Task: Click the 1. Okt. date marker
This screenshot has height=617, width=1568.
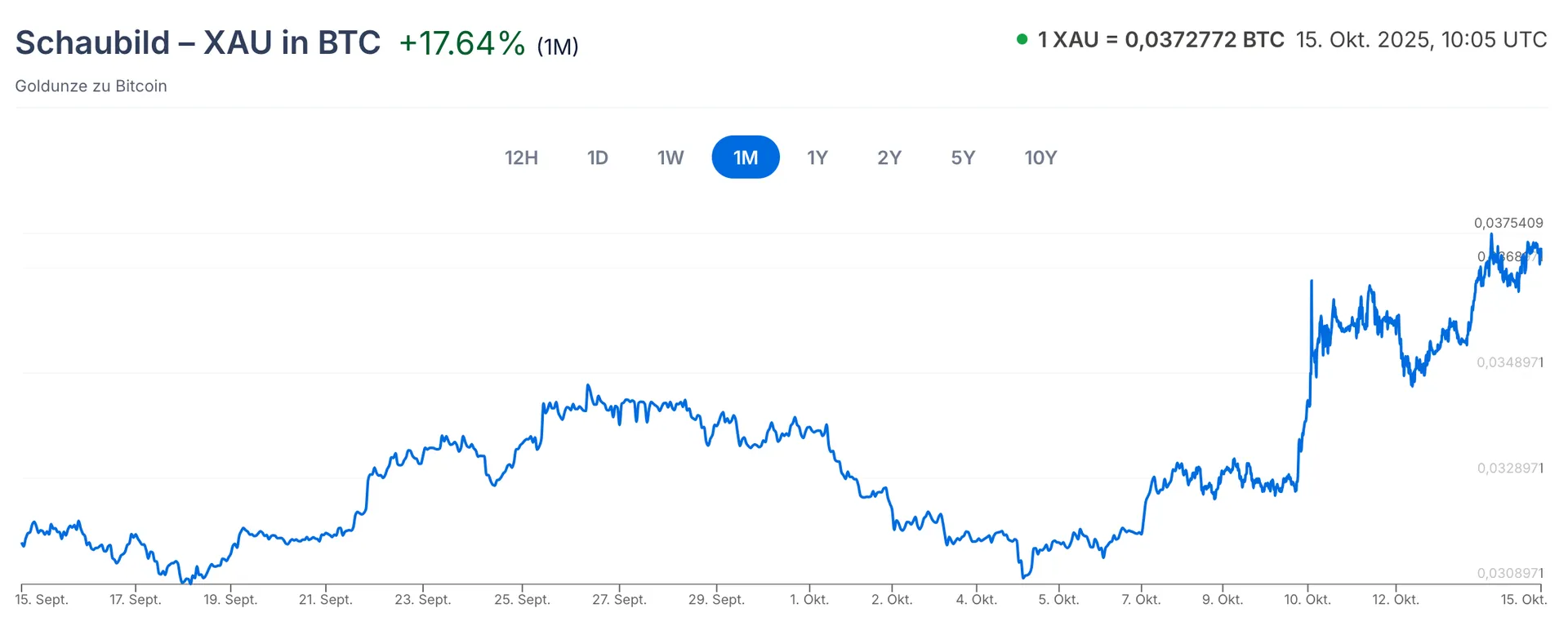Action: (x=808, y=600)
